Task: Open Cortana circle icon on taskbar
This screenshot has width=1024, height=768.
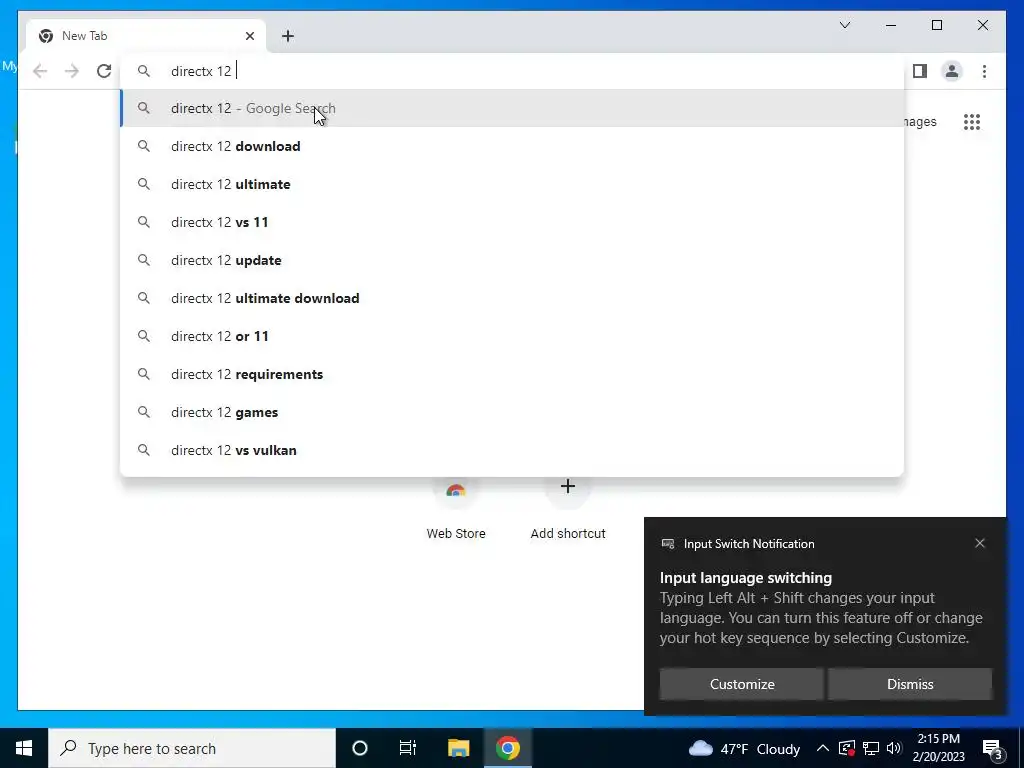Action: (x=360, y=748)
